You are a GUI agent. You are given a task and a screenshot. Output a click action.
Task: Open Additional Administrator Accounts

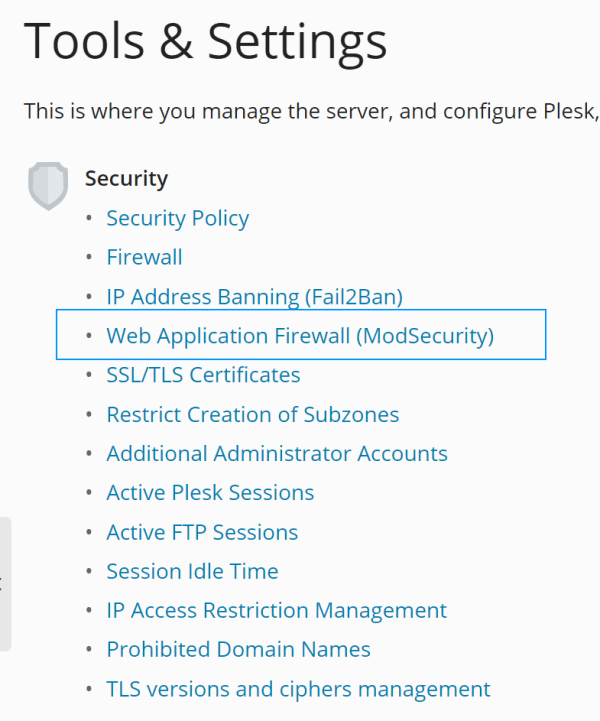pyautogui.click(x=277, y=453)
